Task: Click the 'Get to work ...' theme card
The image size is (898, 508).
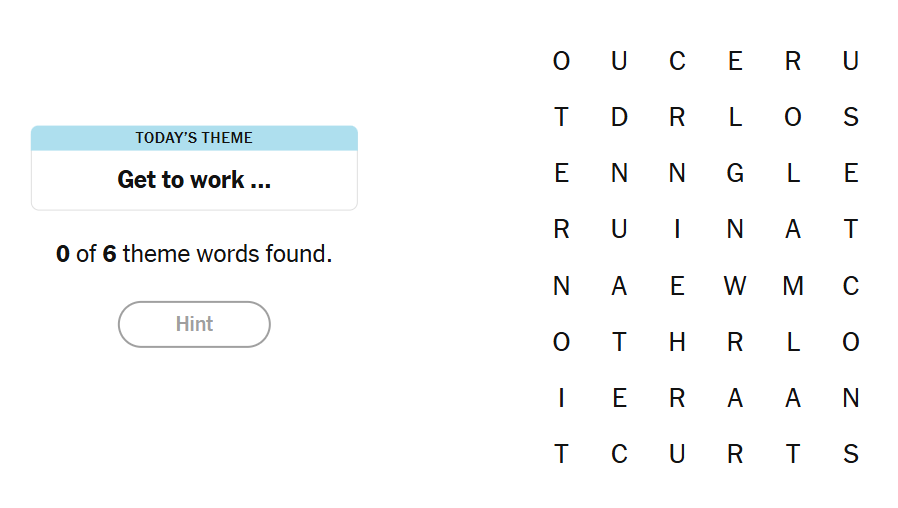Action: (x=194, y=180)
